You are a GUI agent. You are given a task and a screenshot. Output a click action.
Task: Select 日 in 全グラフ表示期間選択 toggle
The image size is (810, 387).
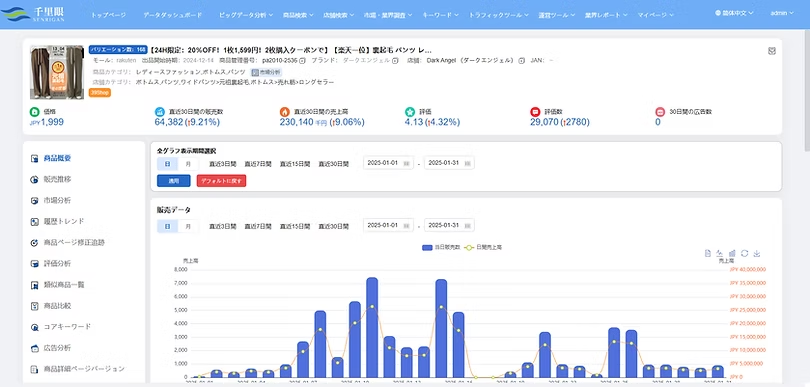click(x=167, y=164)
